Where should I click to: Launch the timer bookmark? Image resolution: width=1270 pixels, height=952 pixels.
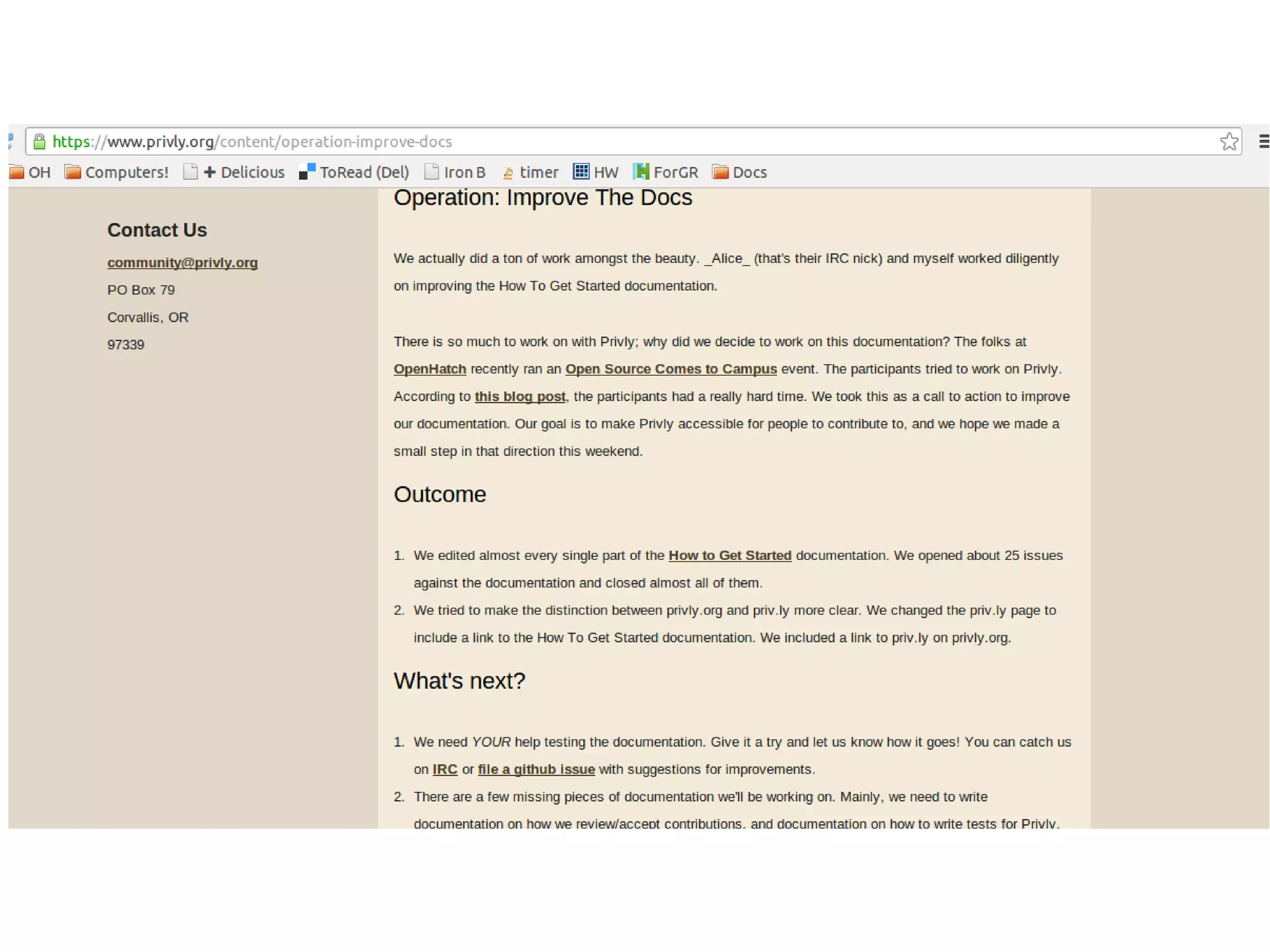(530, 172)
